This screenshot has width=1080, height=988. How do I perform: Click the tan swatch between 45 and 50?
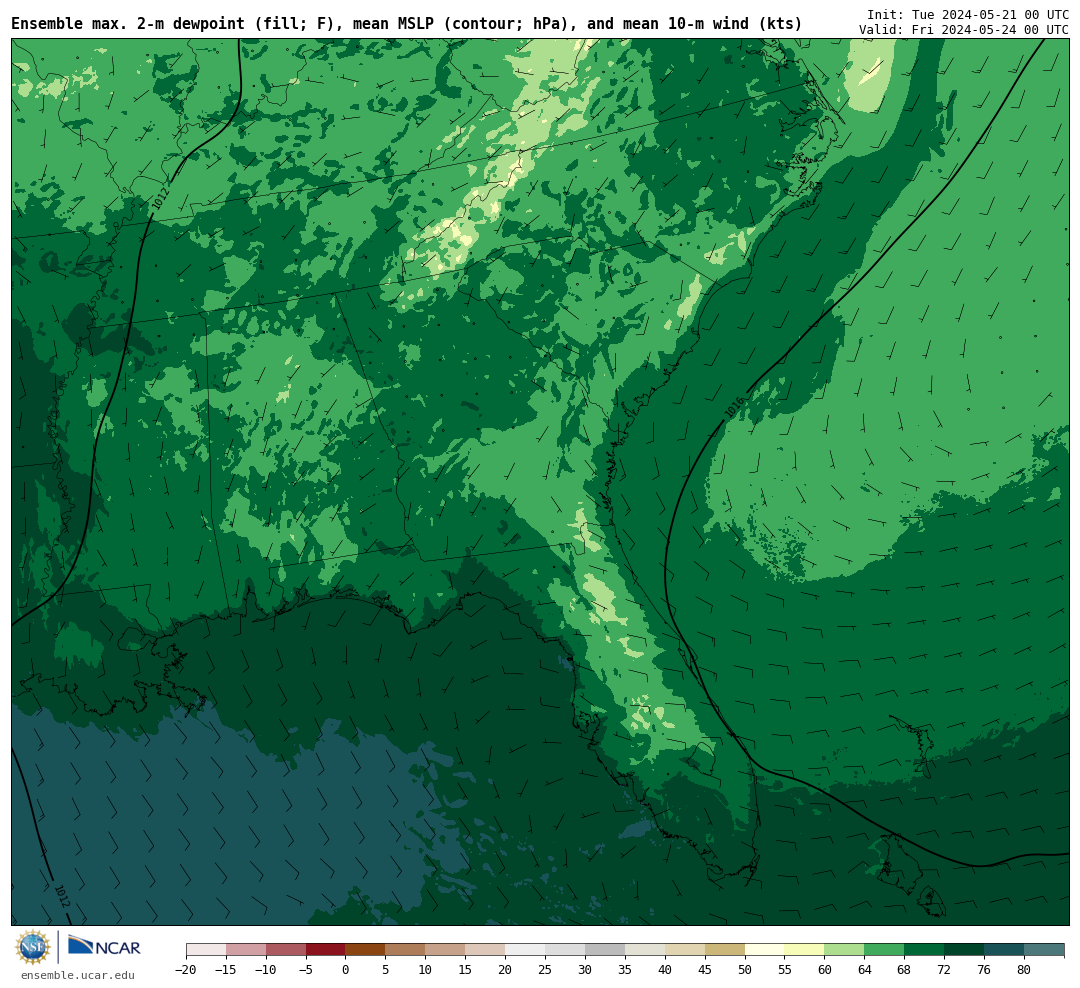[x=725, y=950]
